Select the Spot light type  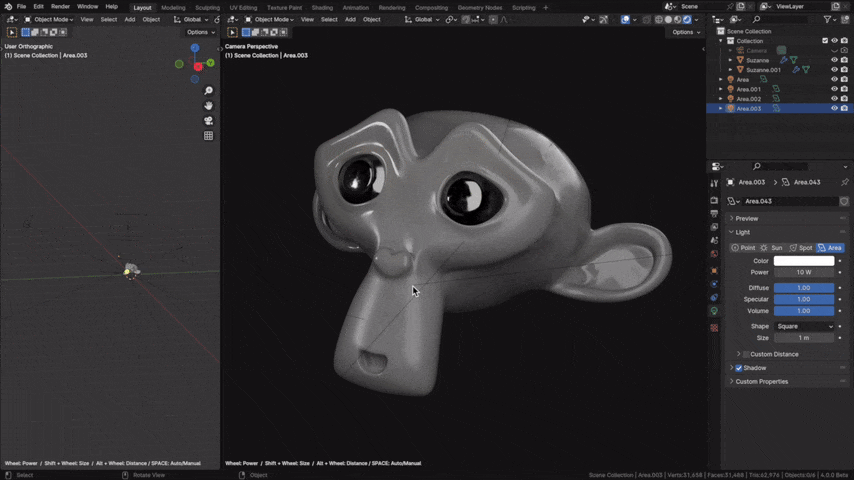[801, 248]
